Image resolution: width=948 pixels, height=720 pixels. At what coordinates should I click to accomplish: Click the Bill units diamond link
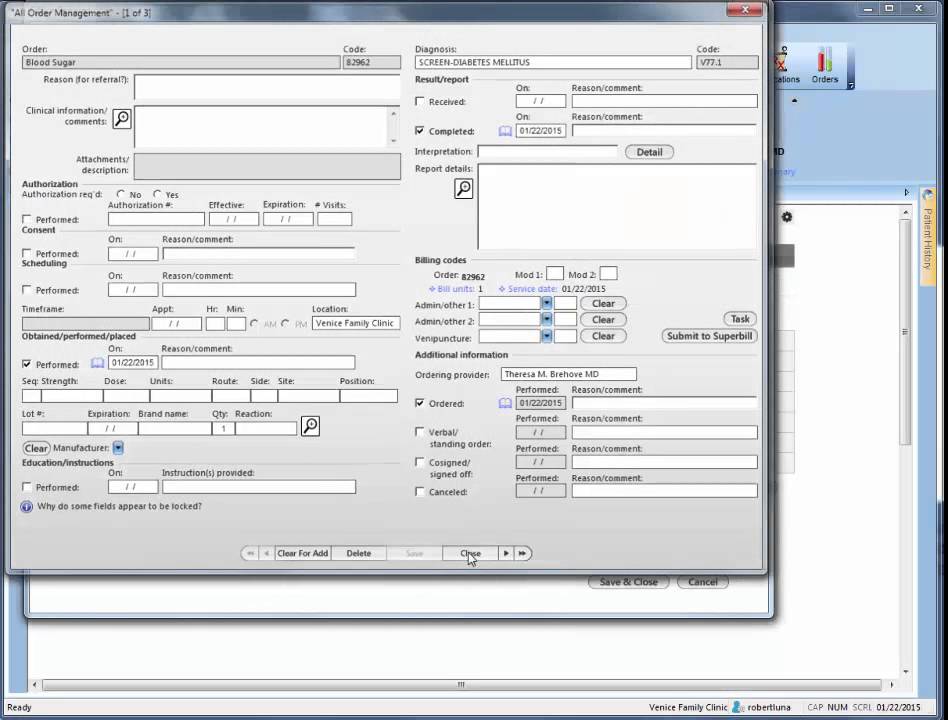[456, 289]
